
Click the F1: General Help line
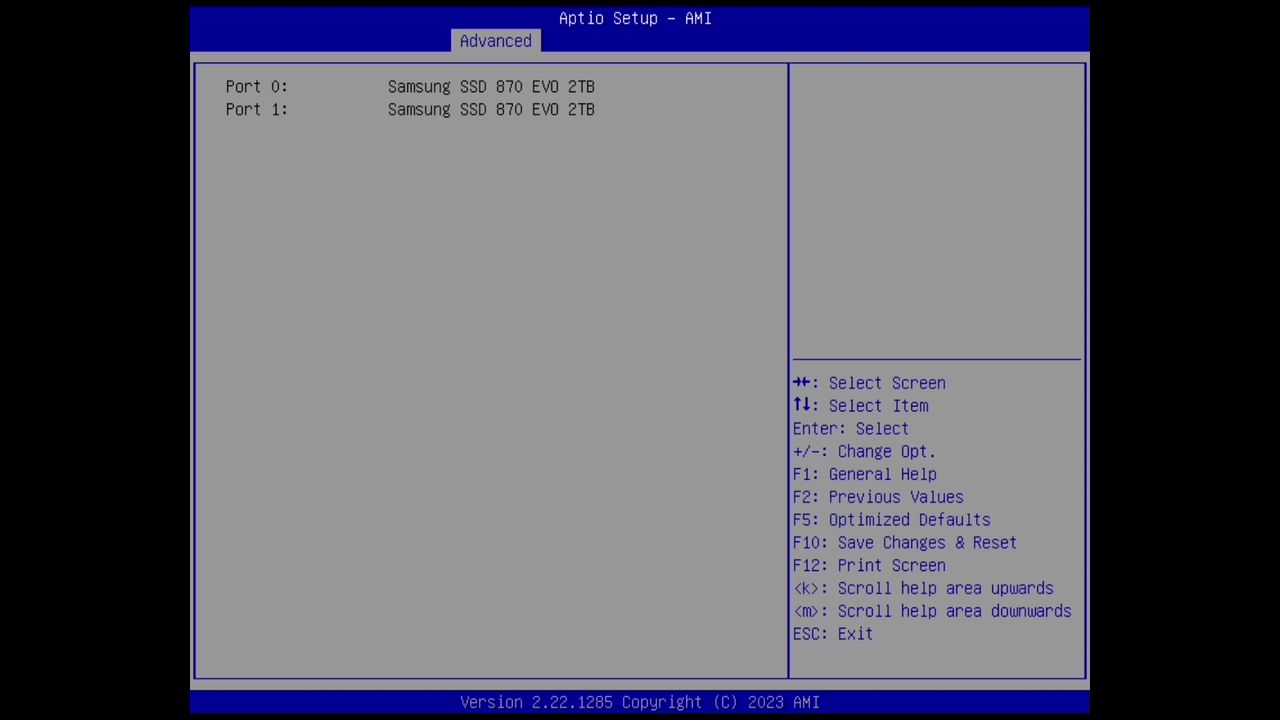[865, 475]
